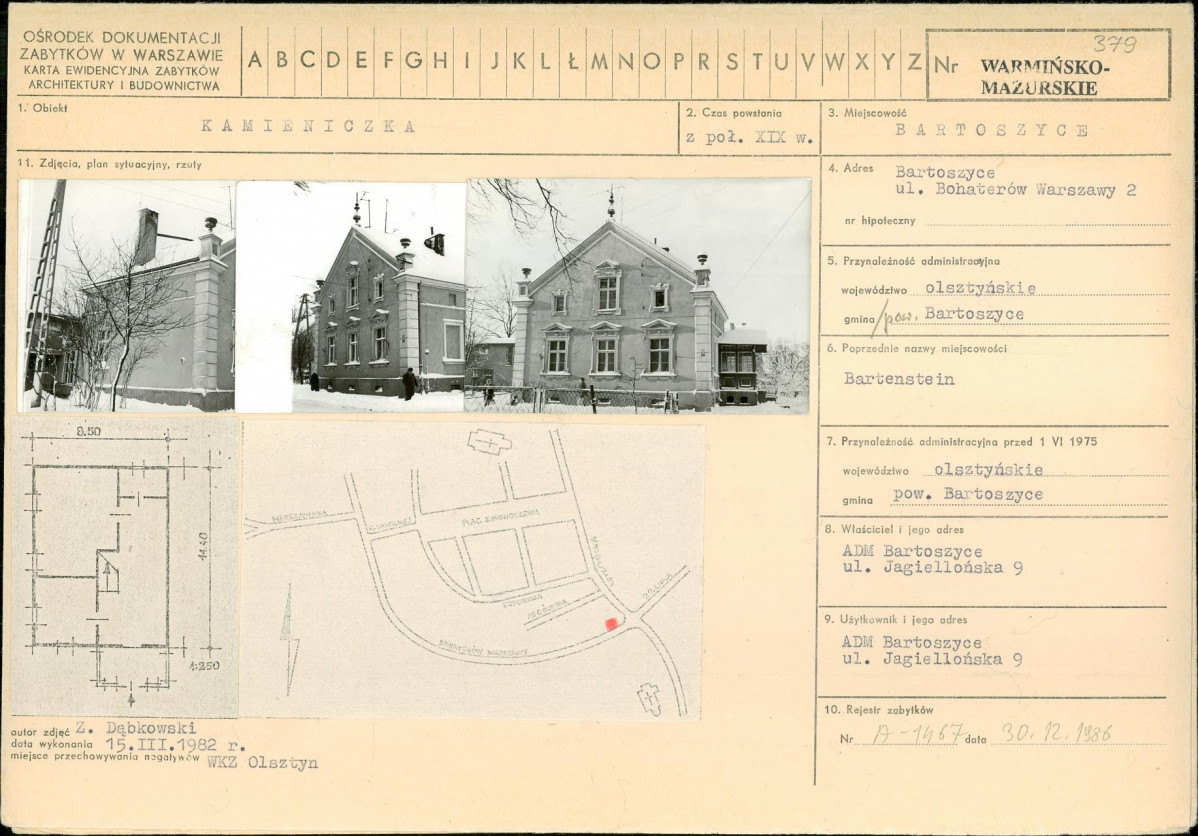1198x836 pixels.
Task: Select letter K in the alphabet index
Action: pyautogui.click(x=519, y=60)
